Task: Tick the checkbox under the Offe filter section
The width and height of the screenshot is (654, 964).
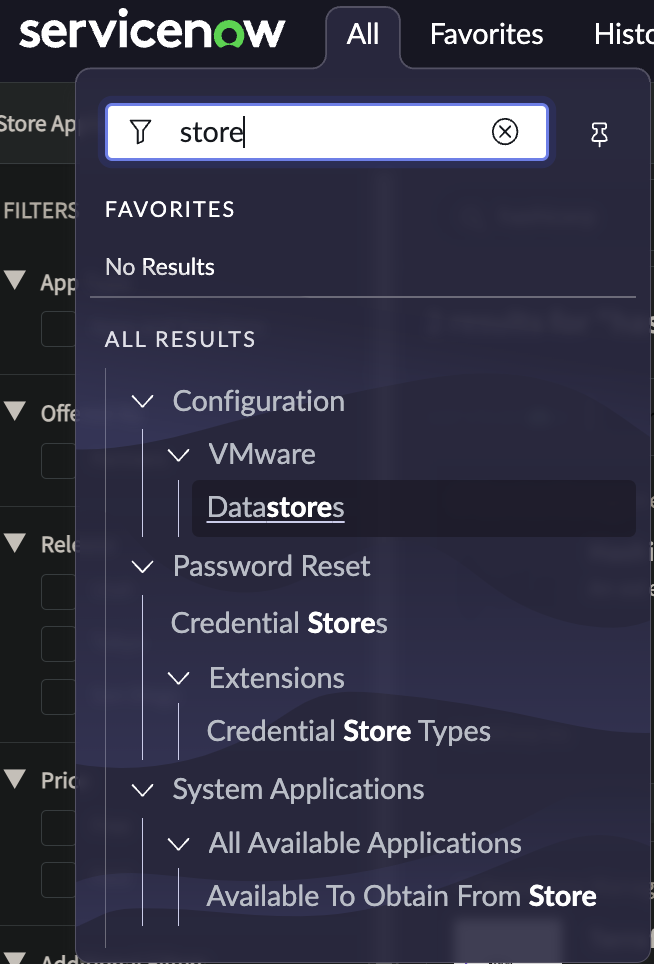Action: [58, 460]
